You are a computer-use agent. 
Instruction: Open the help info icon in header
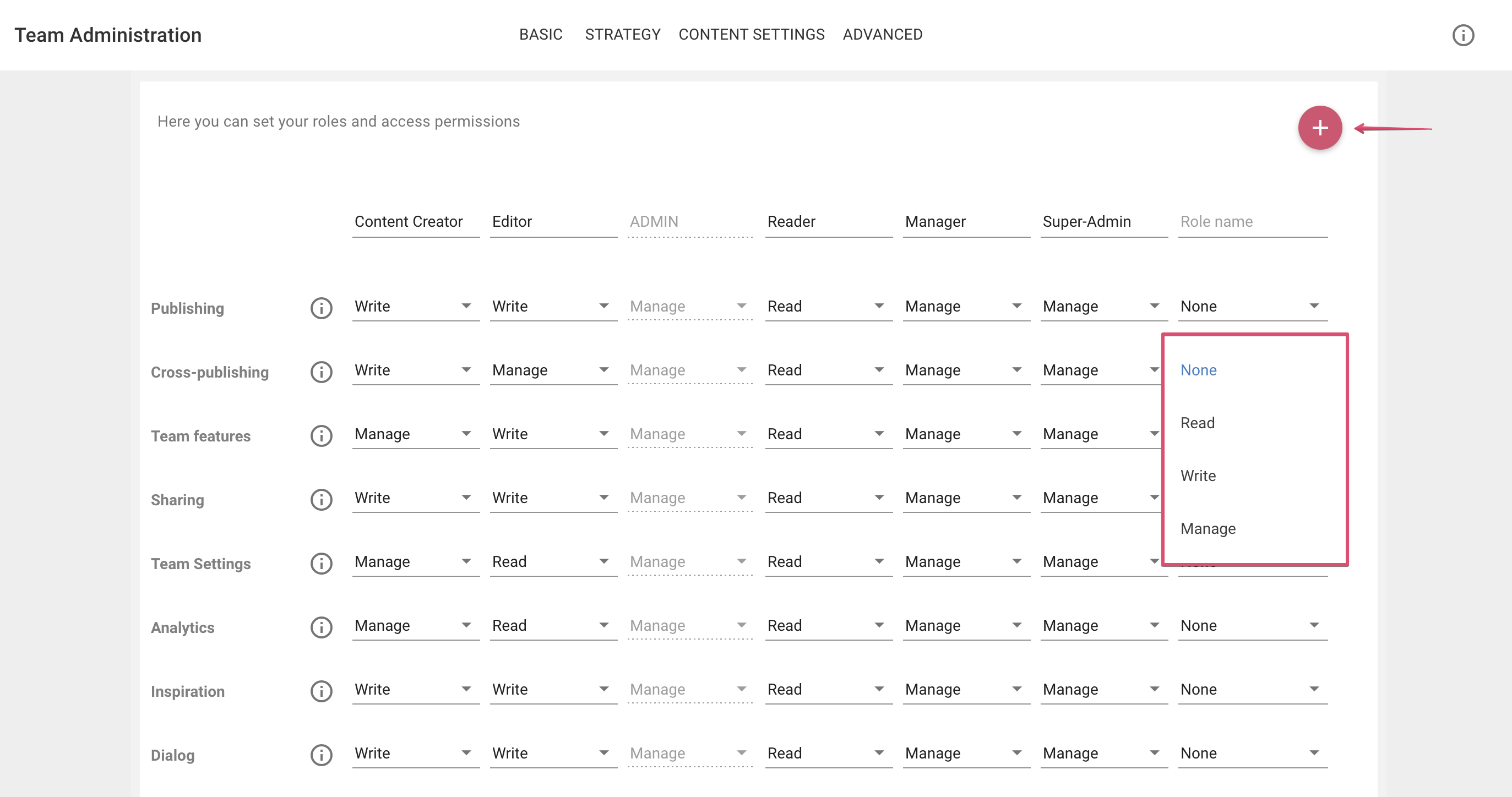[x=1462, y=35]
